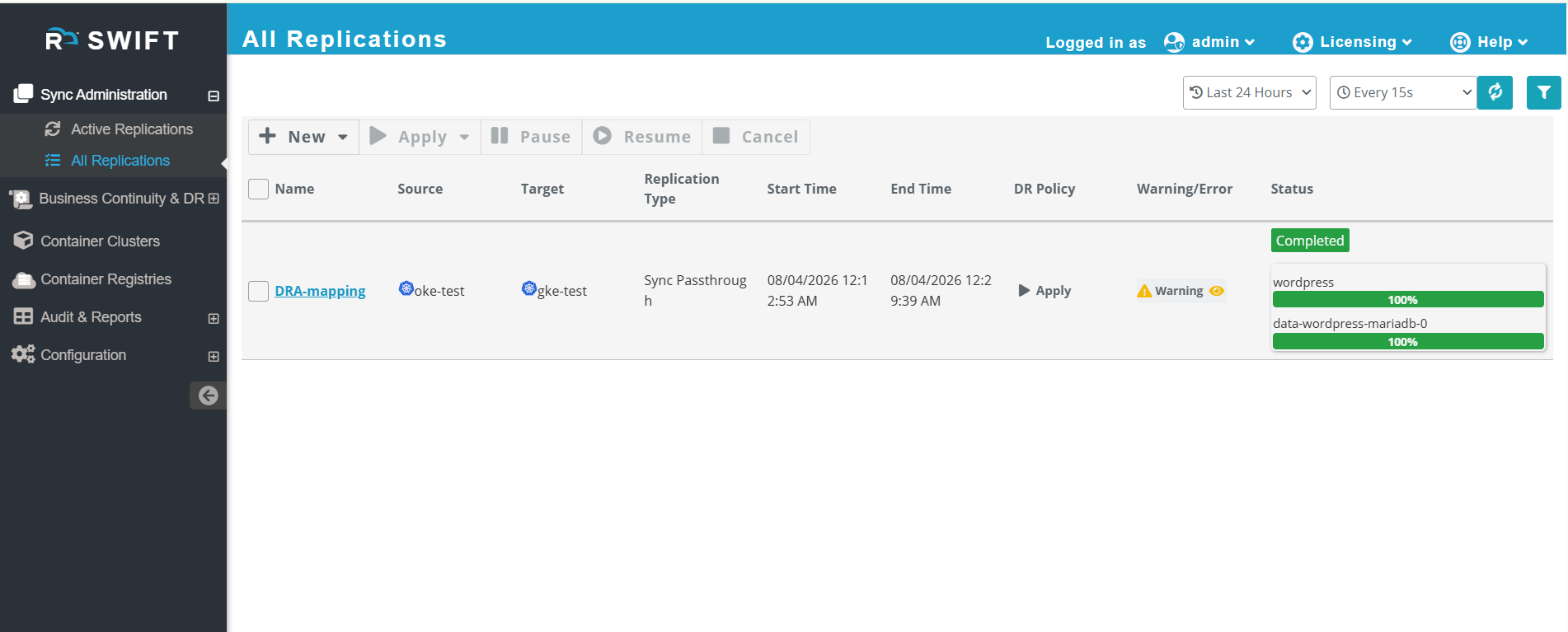Open the admin user dropdown
The height and width of the screenshot is (632, 1568).
[x=1223, y=42]
